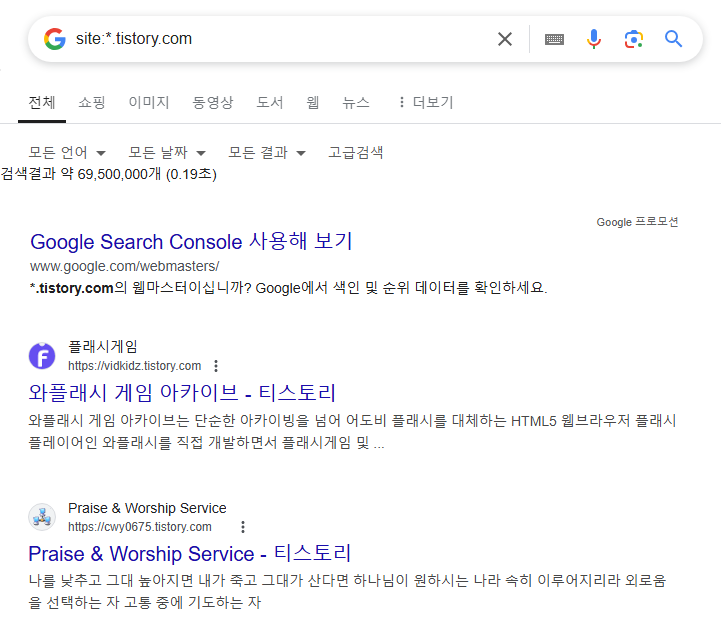Open options dots for cwy0675.tistory.com result
The width and height of the screenshot is (721, 636).
click(x=243, y=527)
